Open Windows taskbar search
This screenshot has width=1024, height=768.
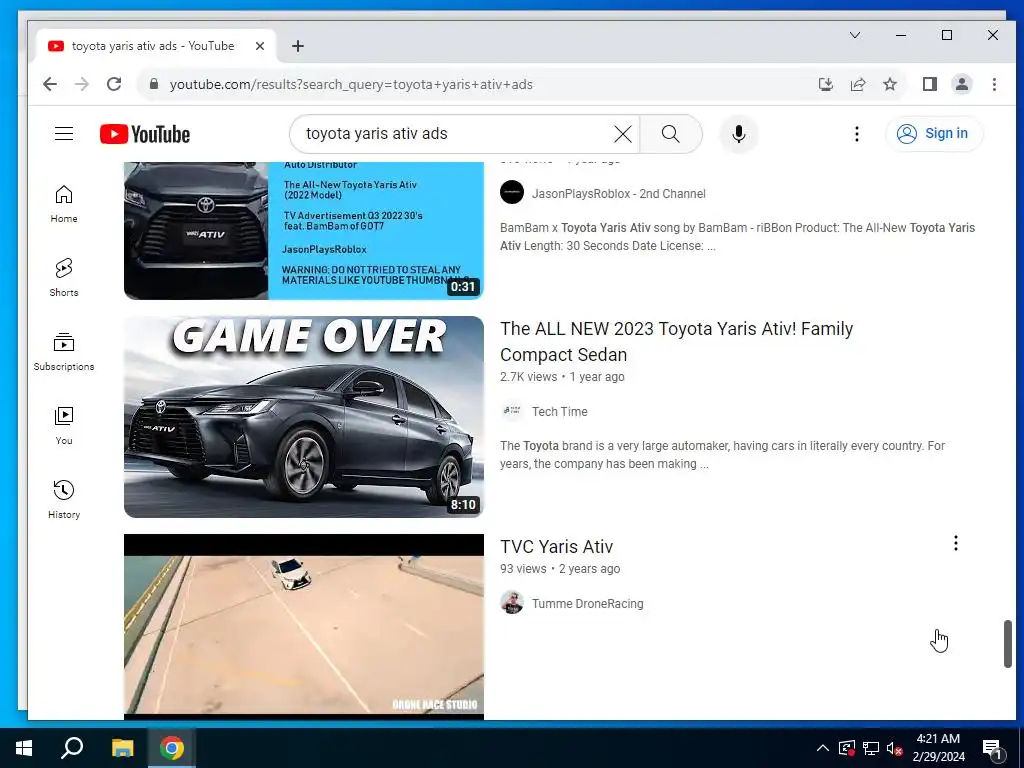click(x=72, y=748)
